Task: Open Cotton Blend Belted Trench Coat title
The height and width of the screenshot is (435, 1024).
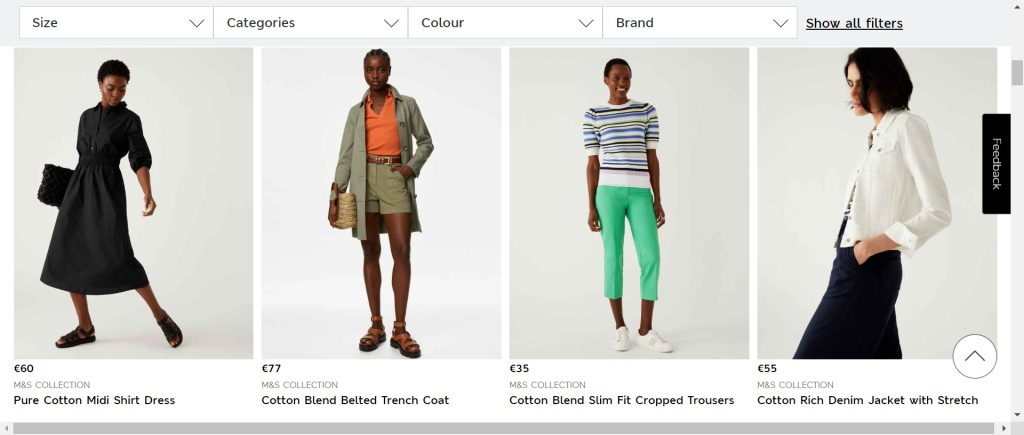Action: pos(355,400)
